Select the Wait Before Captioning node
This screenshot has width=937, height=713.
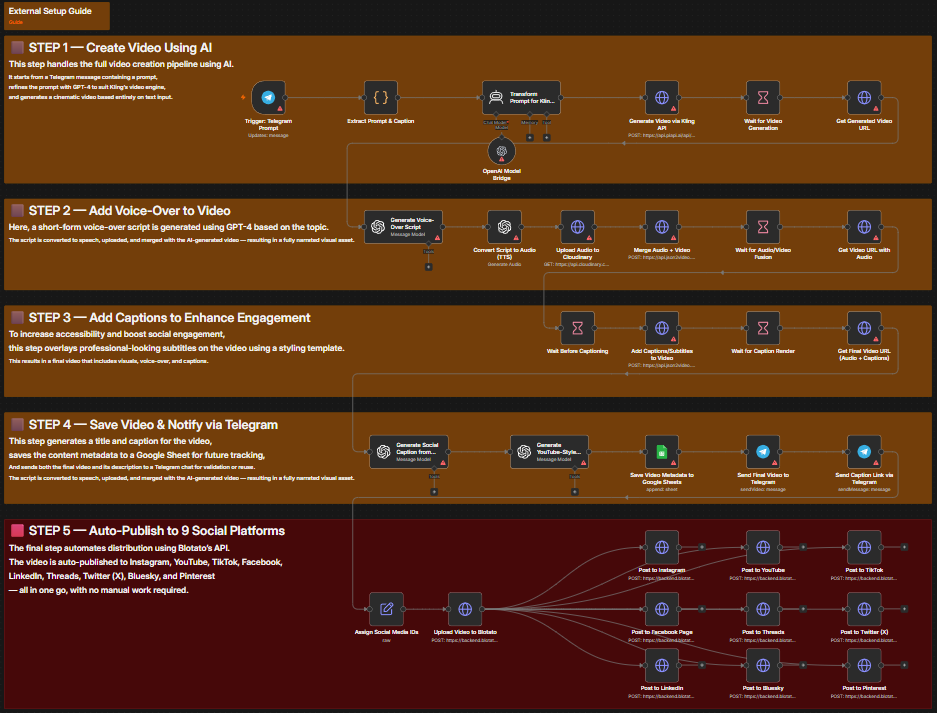[577, 328]
